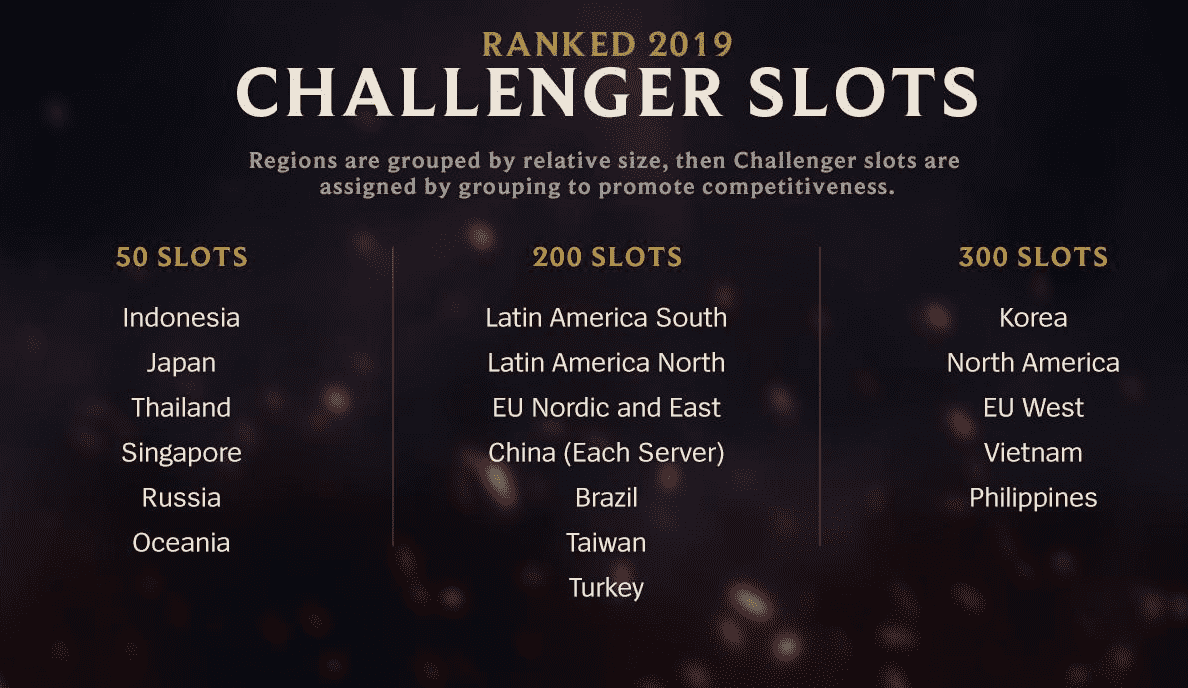This screenshot has height=688, width=1188.
Task: Click the 300 SLOTS column header
Action: tap(1033, 257)
